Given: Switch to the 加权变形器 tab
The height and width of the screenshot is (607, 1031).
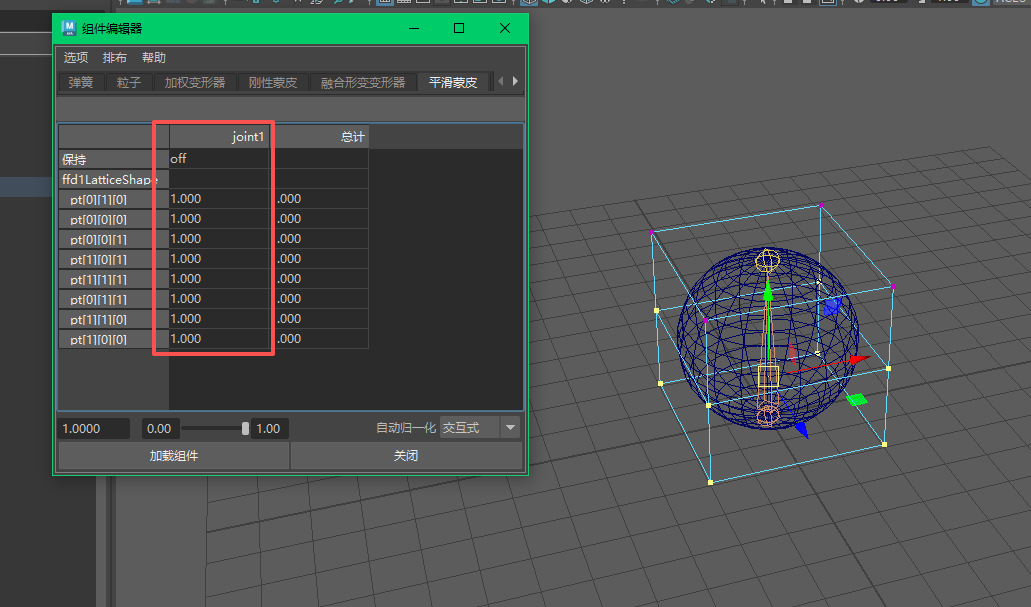Looking at the screenshot, I should click(x=195, y=82).
